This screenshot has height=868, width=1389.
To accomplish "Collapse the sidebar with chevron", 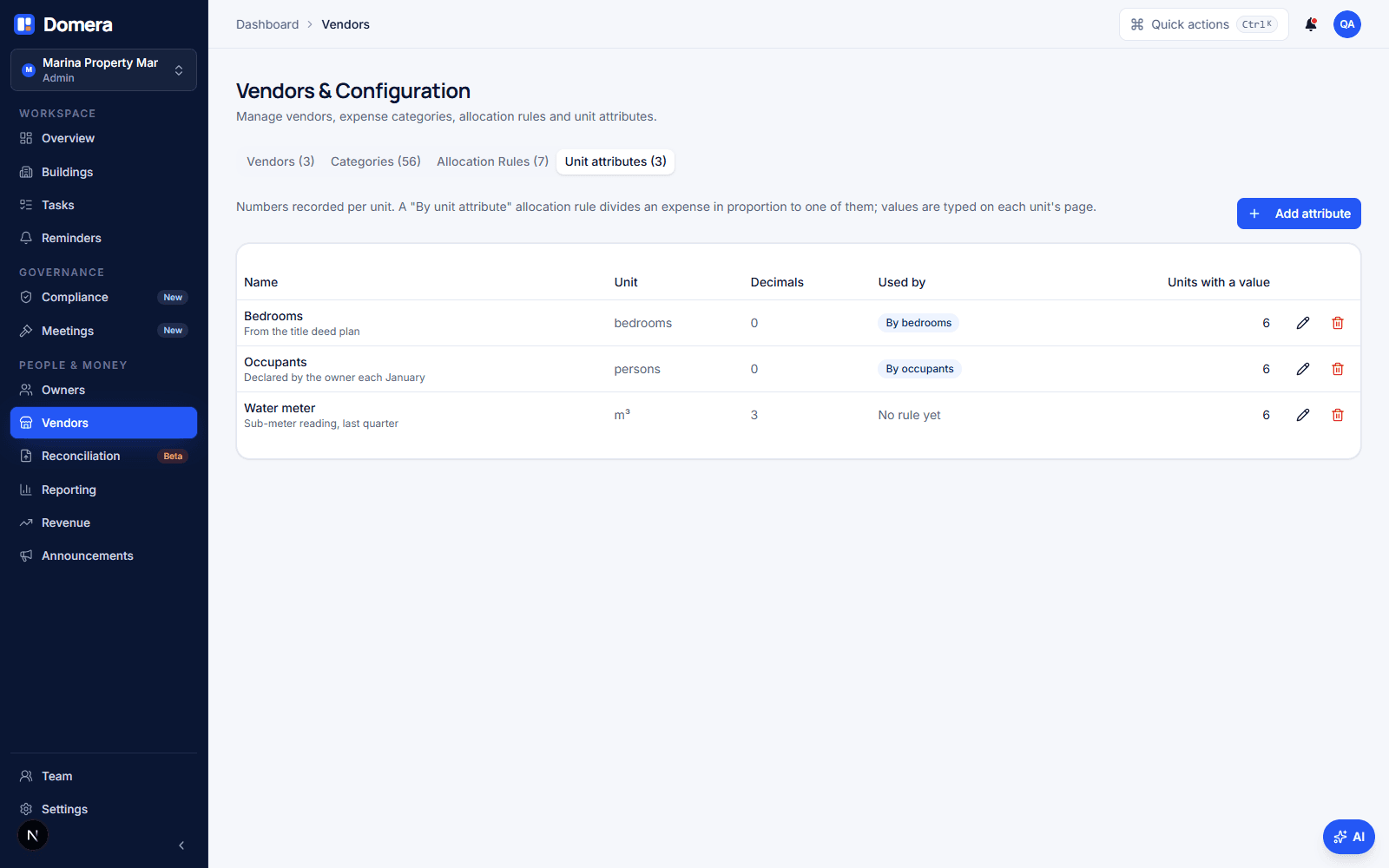I will 181,845.
